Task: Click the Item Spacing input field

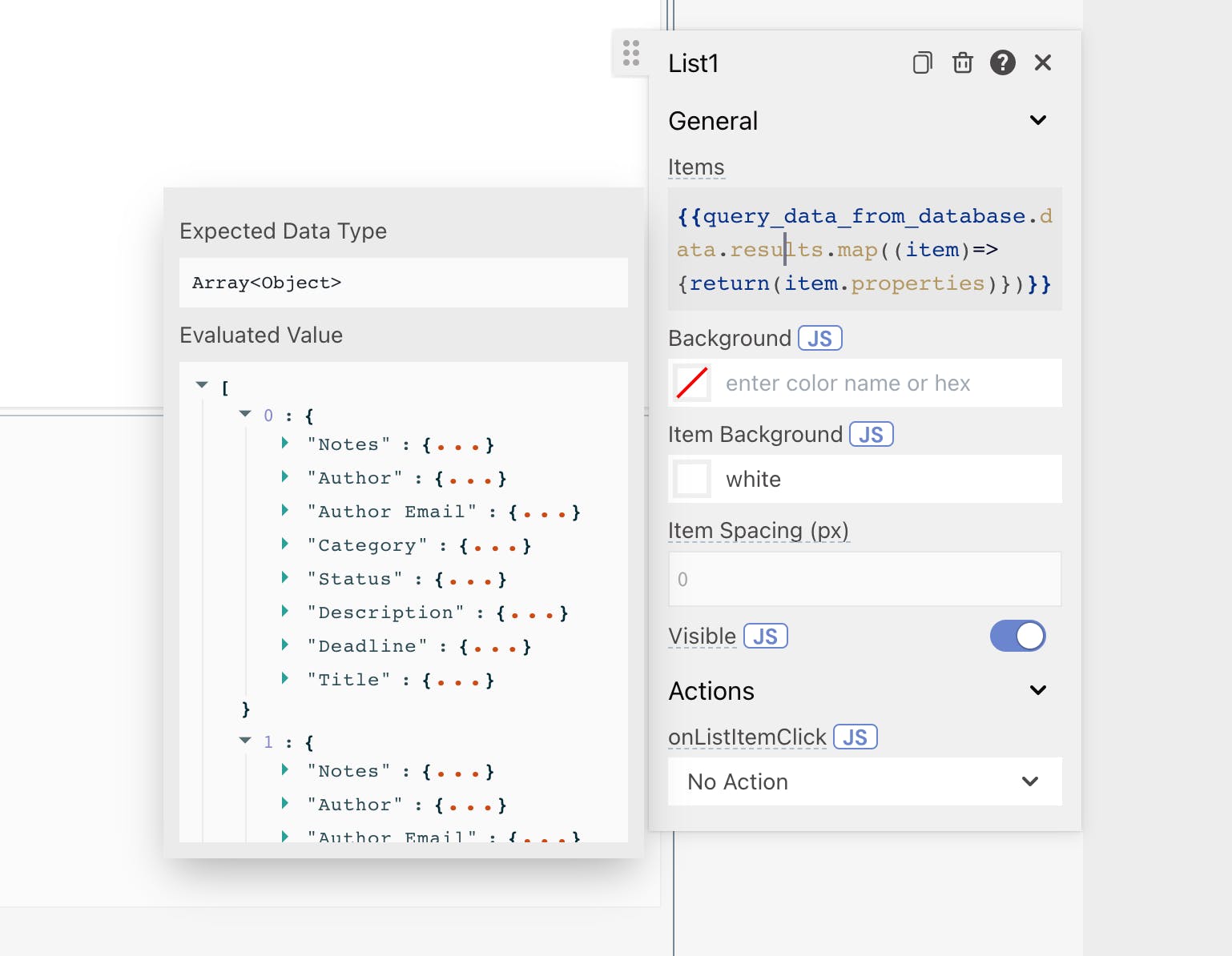Action: (864, 579)
